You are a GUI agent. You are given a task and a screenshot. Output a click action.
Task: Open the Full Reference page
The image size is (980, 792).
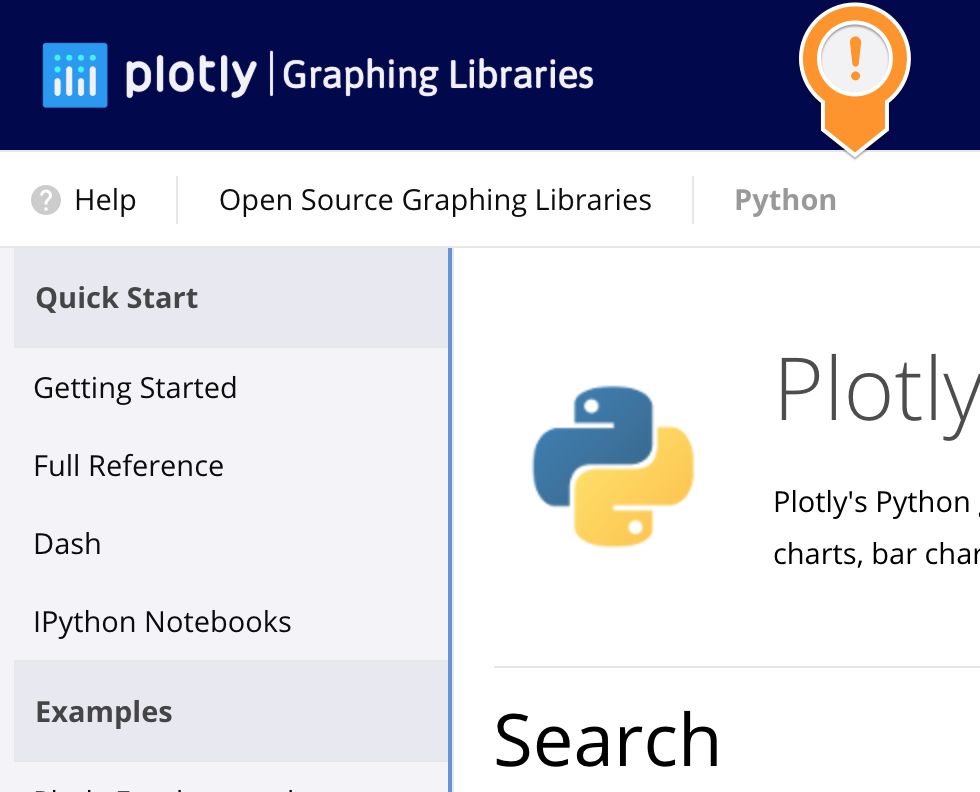coord(128,466)
